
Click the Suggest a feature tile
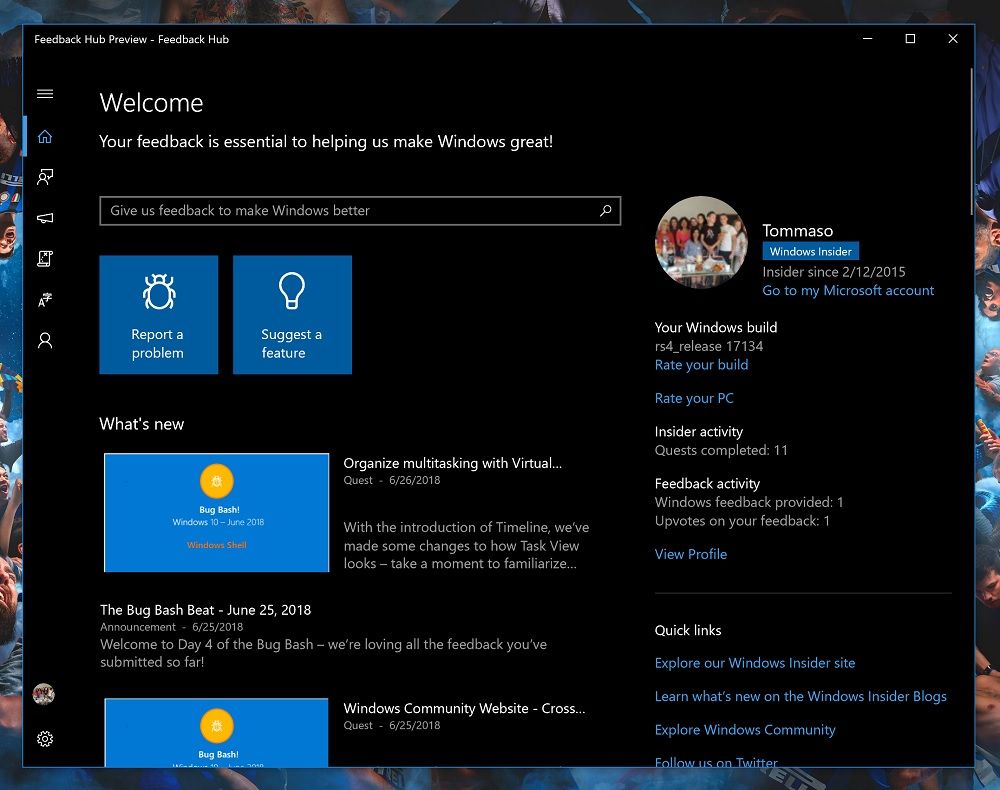292,314
